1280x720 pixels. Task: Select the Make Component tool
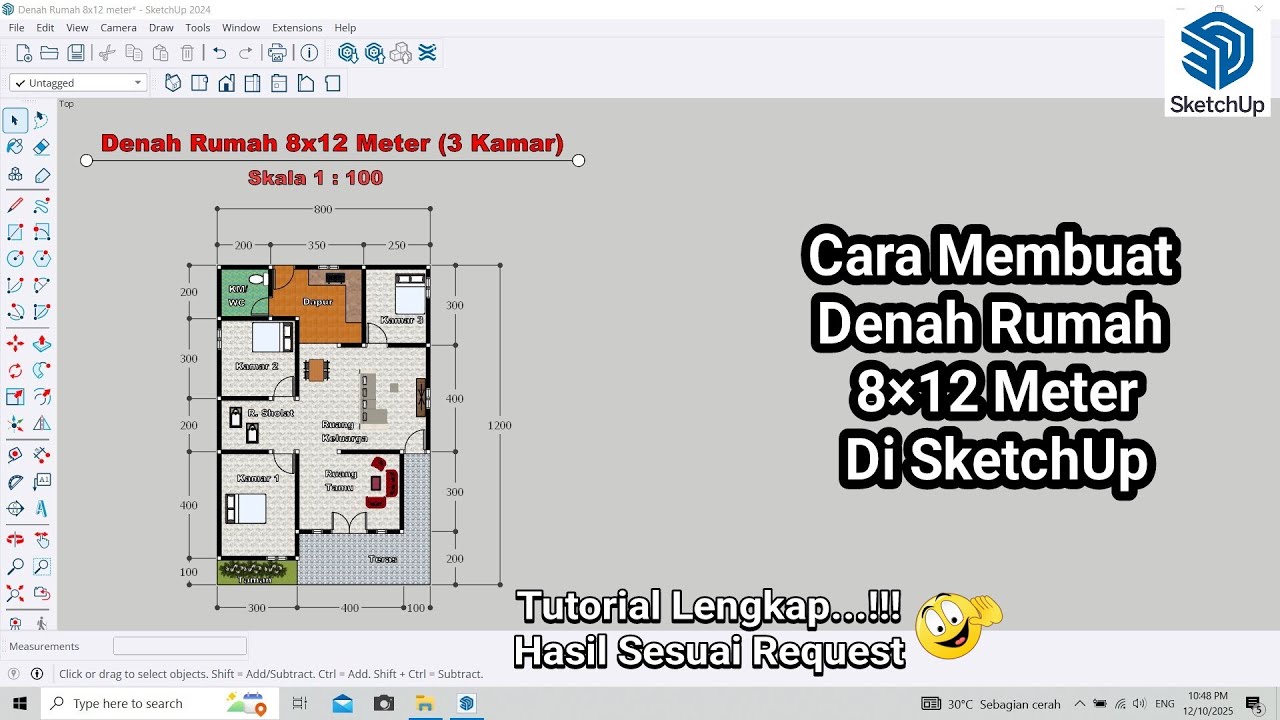pyautogui.click(x=15, y=175)
